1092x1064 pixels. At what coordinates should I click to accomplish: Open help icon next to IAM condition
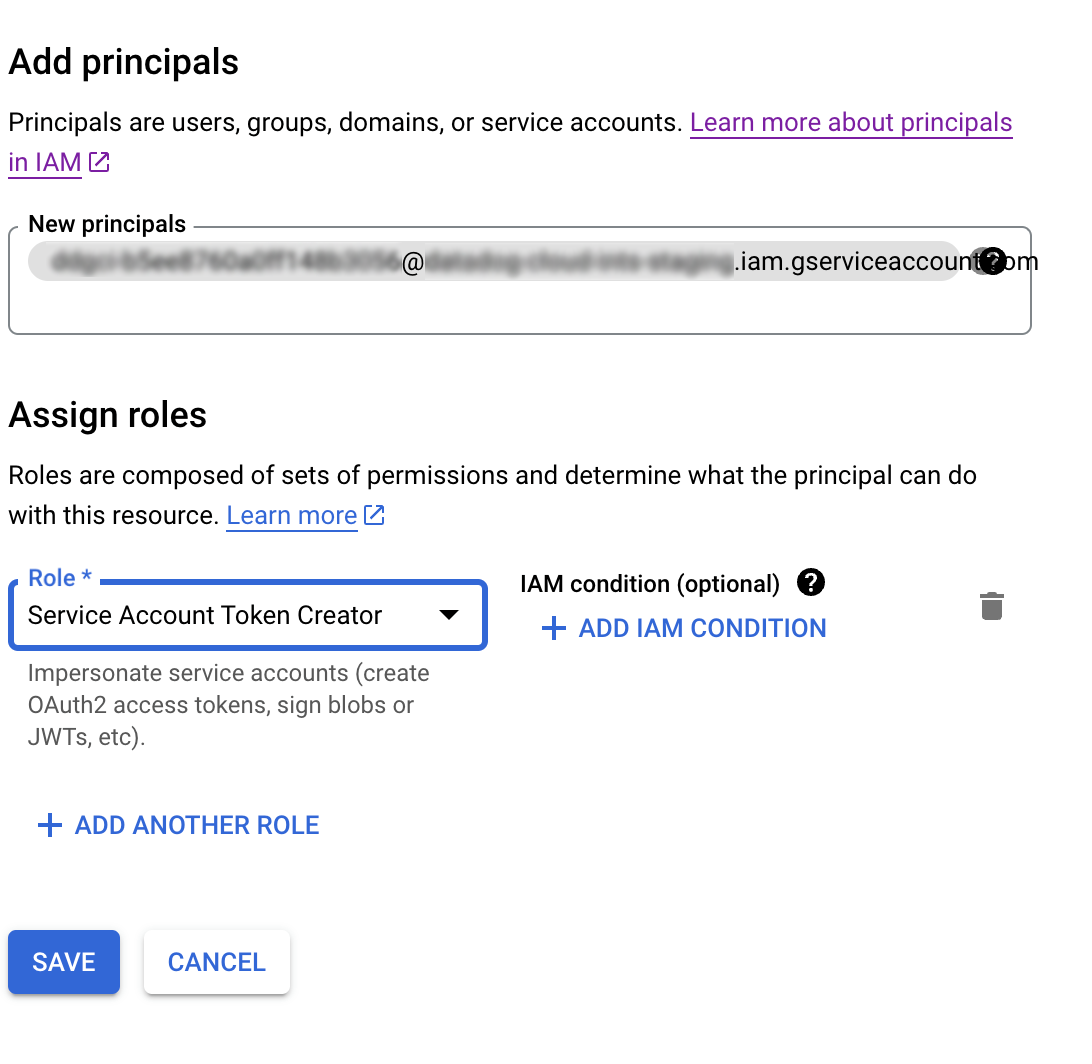pos(811,582)
